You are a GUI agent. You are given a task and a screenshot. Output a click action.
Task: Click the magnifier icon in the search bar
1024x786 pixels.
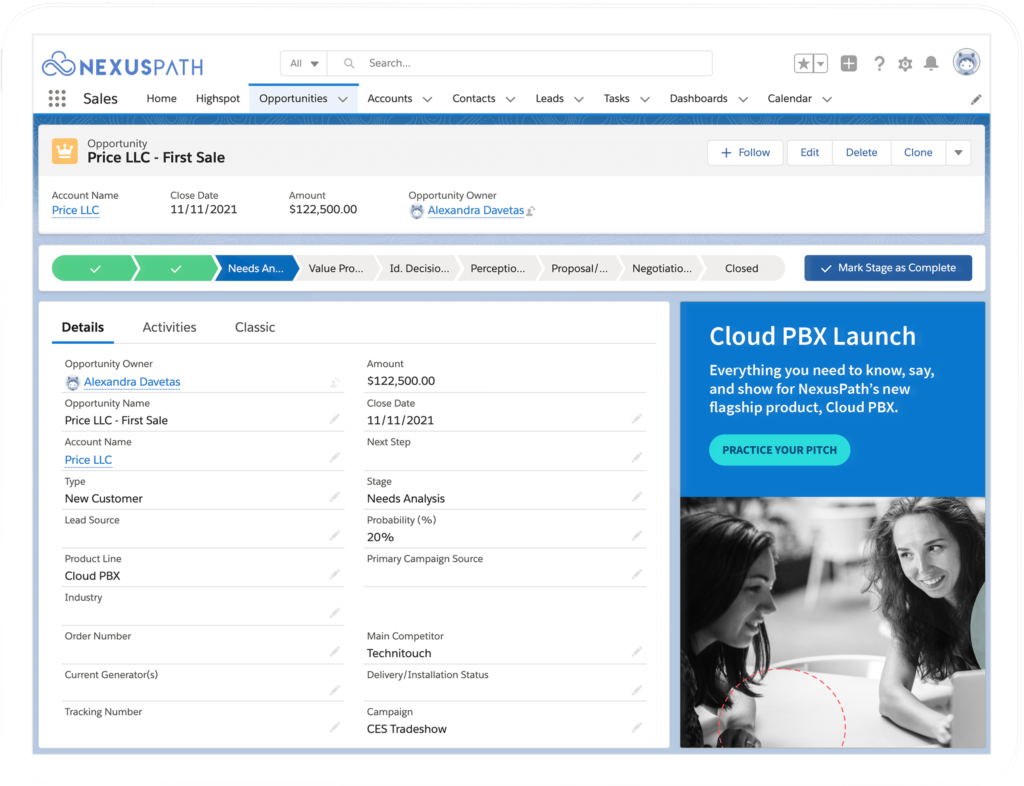click(x=349, y=63)
